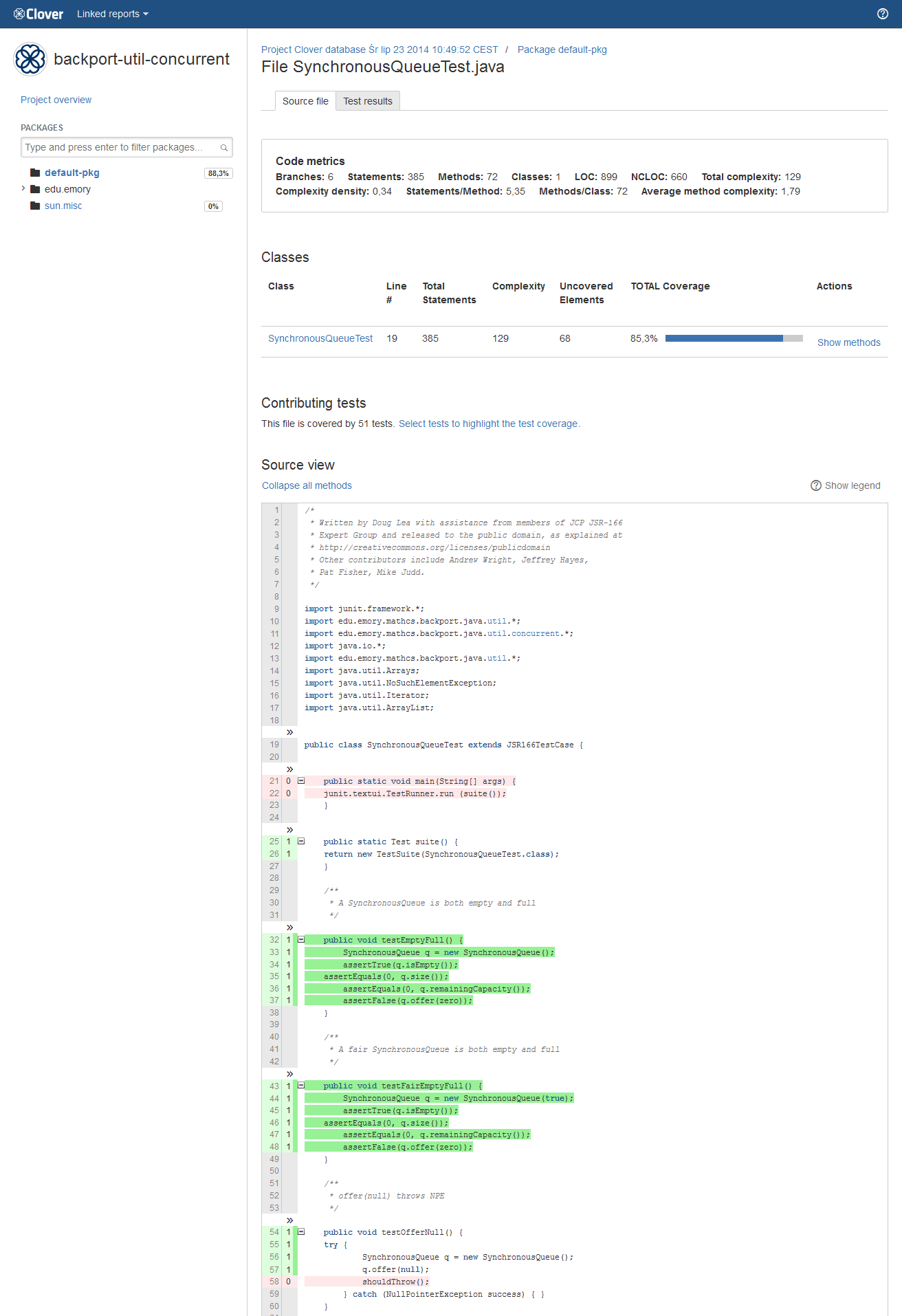Open the Linked reports dropdown
This screenshot has width=902, height=1316.
coord(112,14)
